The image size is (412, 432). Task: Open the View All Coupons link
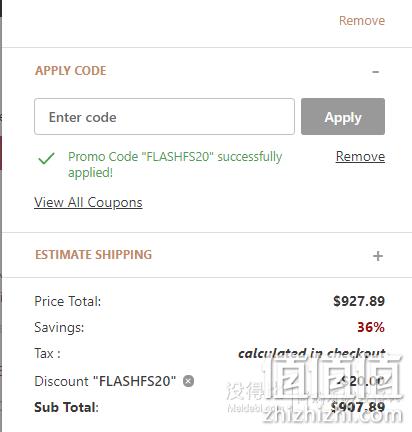coord(88,202)
